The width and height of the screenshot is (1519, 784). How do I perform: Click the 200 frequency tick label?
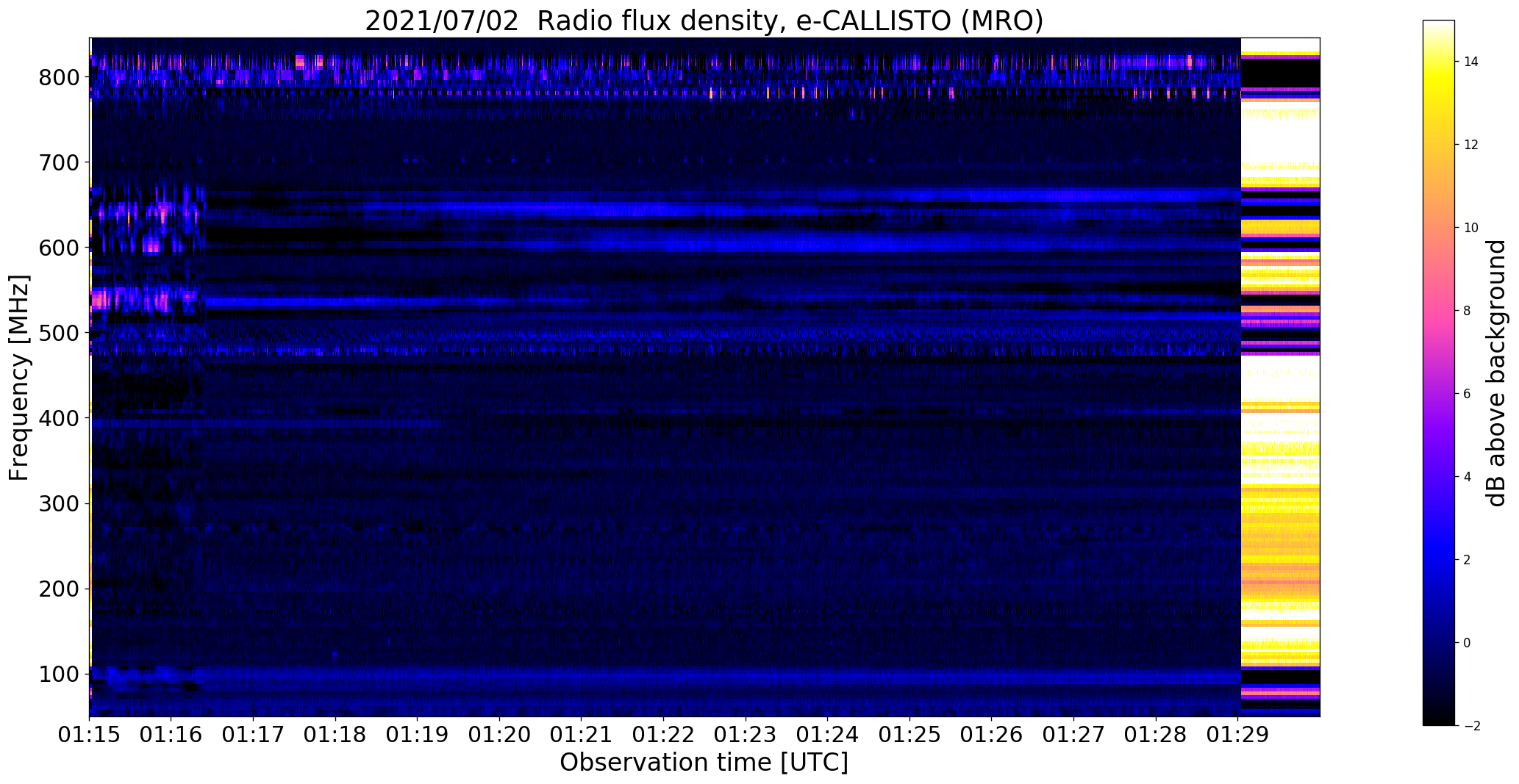tap(59, 589)
